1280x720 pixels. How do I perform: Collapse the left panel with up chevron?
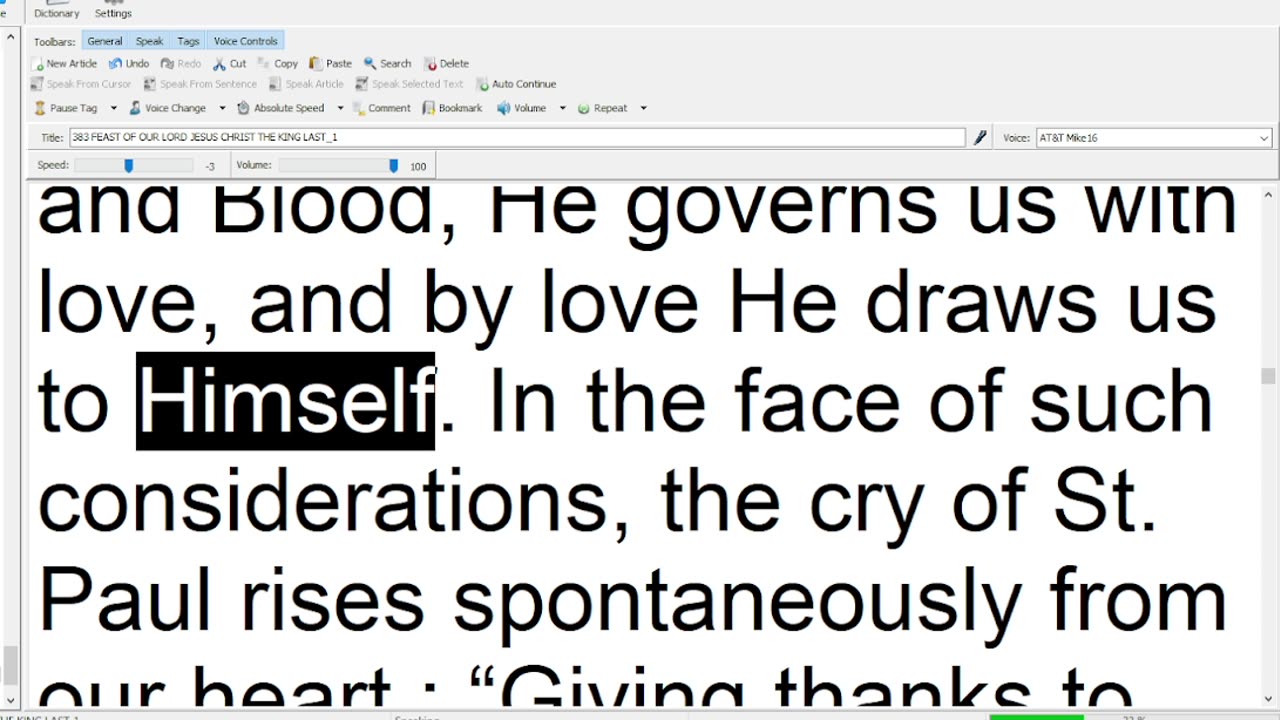point(11,37)
